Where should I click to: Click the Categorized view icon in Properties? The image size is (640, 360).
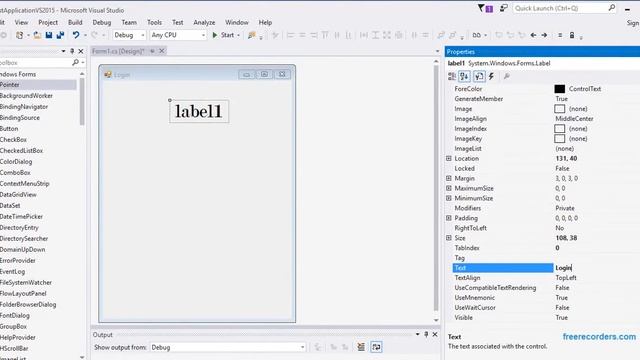[452, 76]
